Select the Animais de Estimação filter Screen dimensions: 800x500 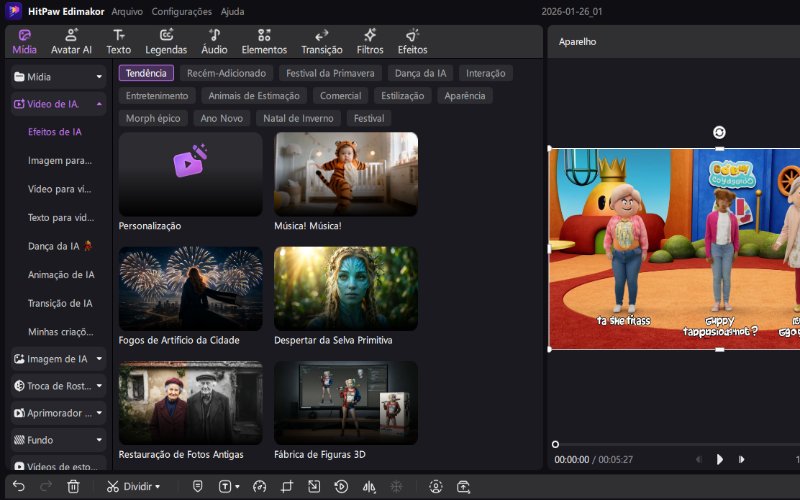pyautogui.click(x=254, y=96)
